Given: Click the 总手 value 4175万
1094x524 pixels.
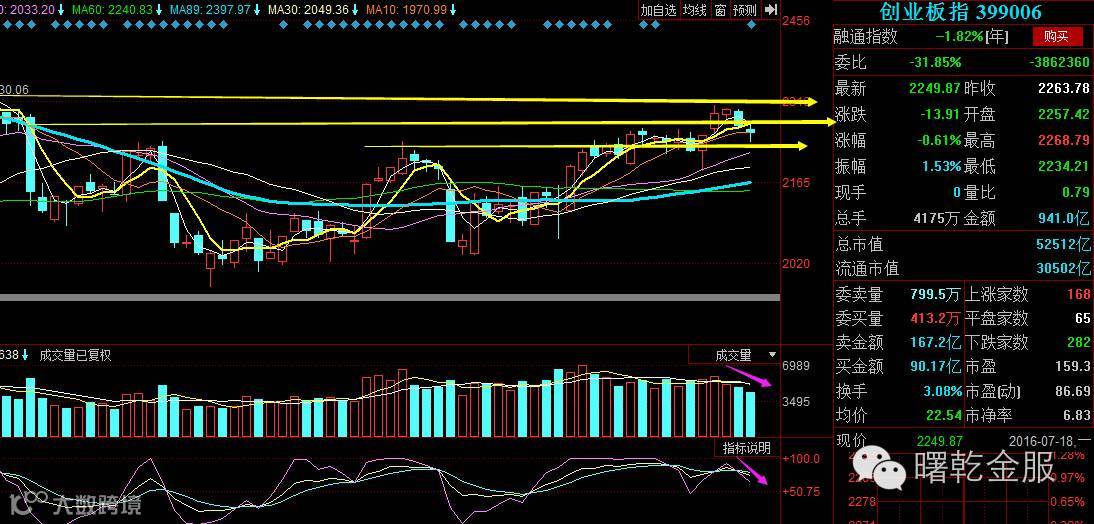Looking at the screenshot, I should (x=936, y=218).
